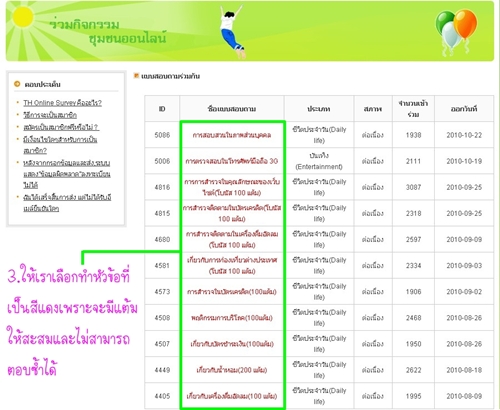Image resolution: width=500 pixels, height=410 pixels.
Task: Open the red survey title for ID 5006
Action: 232,161
